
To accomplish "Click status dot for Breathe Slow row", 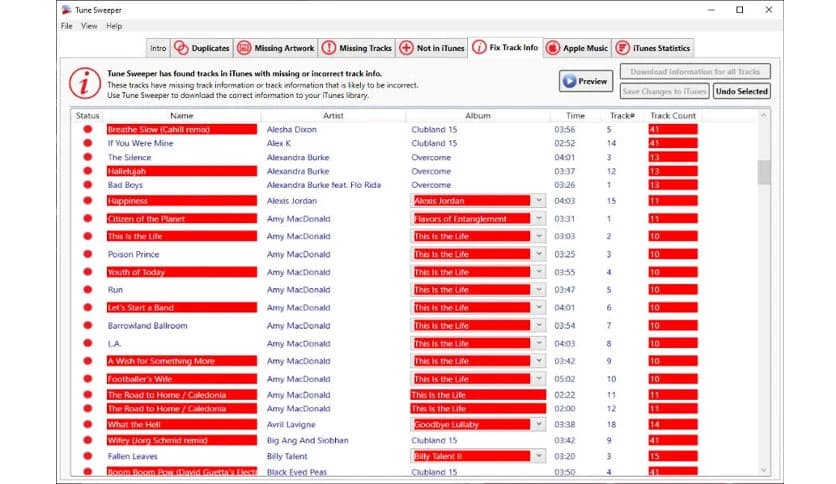I will pos(88,129).
